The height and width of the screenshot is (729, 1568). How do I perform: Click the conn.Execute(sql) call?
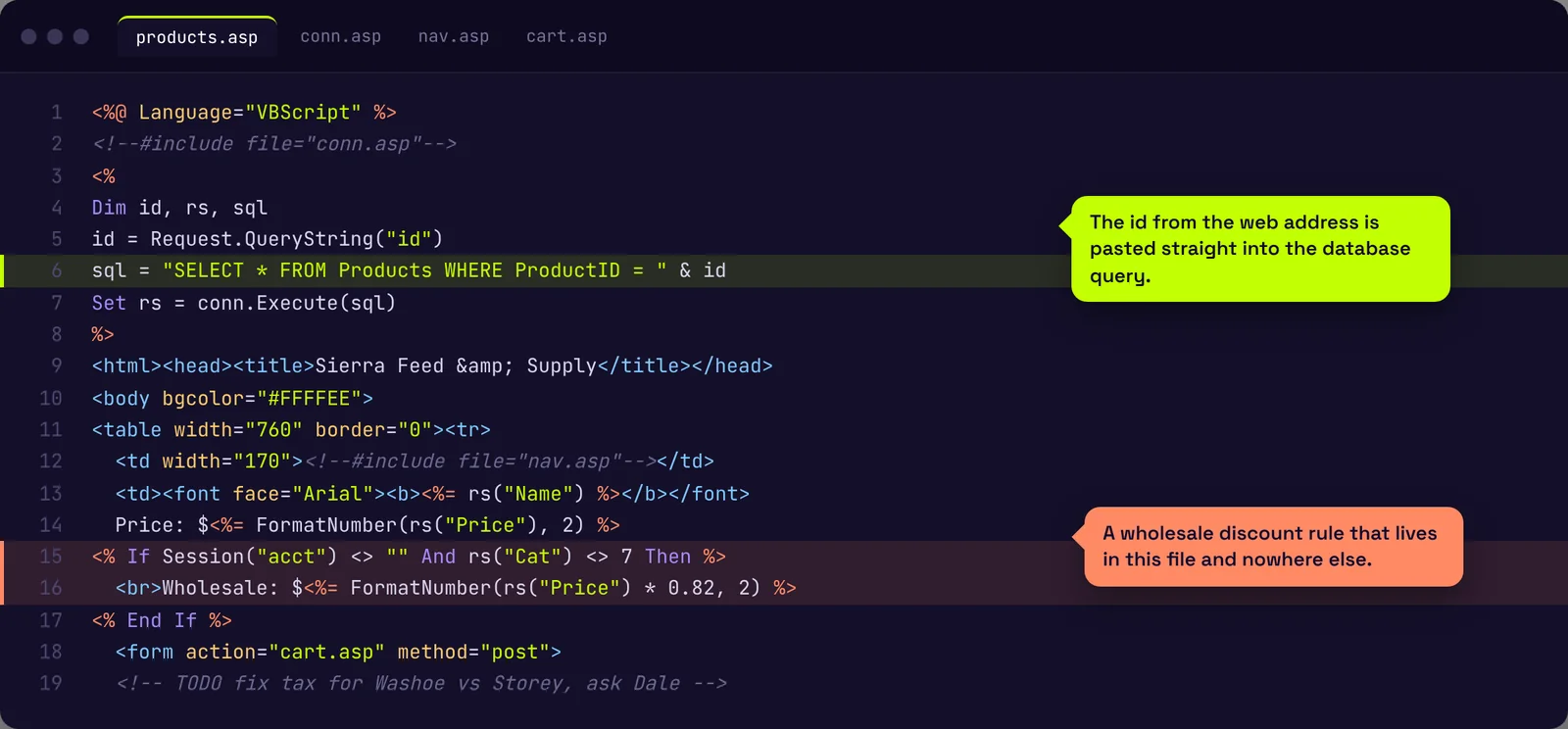click(297, 303)
